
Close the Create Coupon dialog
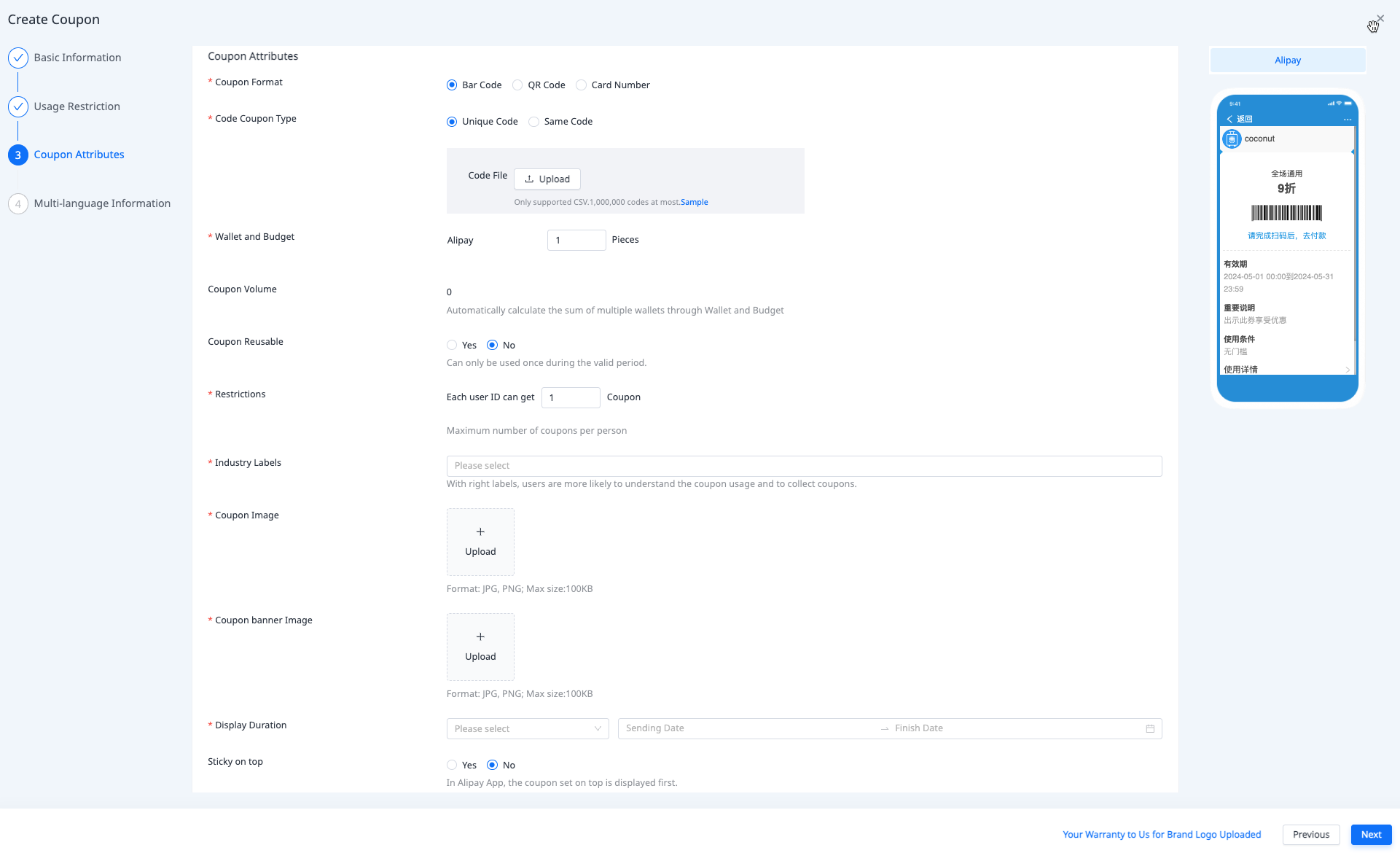coord(1380,18)
